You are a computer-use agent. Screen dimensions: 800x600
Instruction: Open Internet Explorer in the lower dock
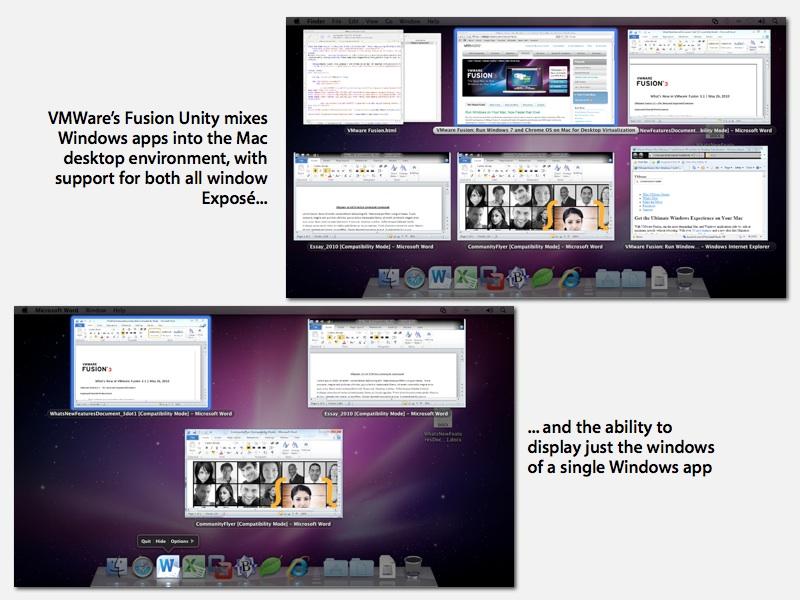click(x=297, y=567)
